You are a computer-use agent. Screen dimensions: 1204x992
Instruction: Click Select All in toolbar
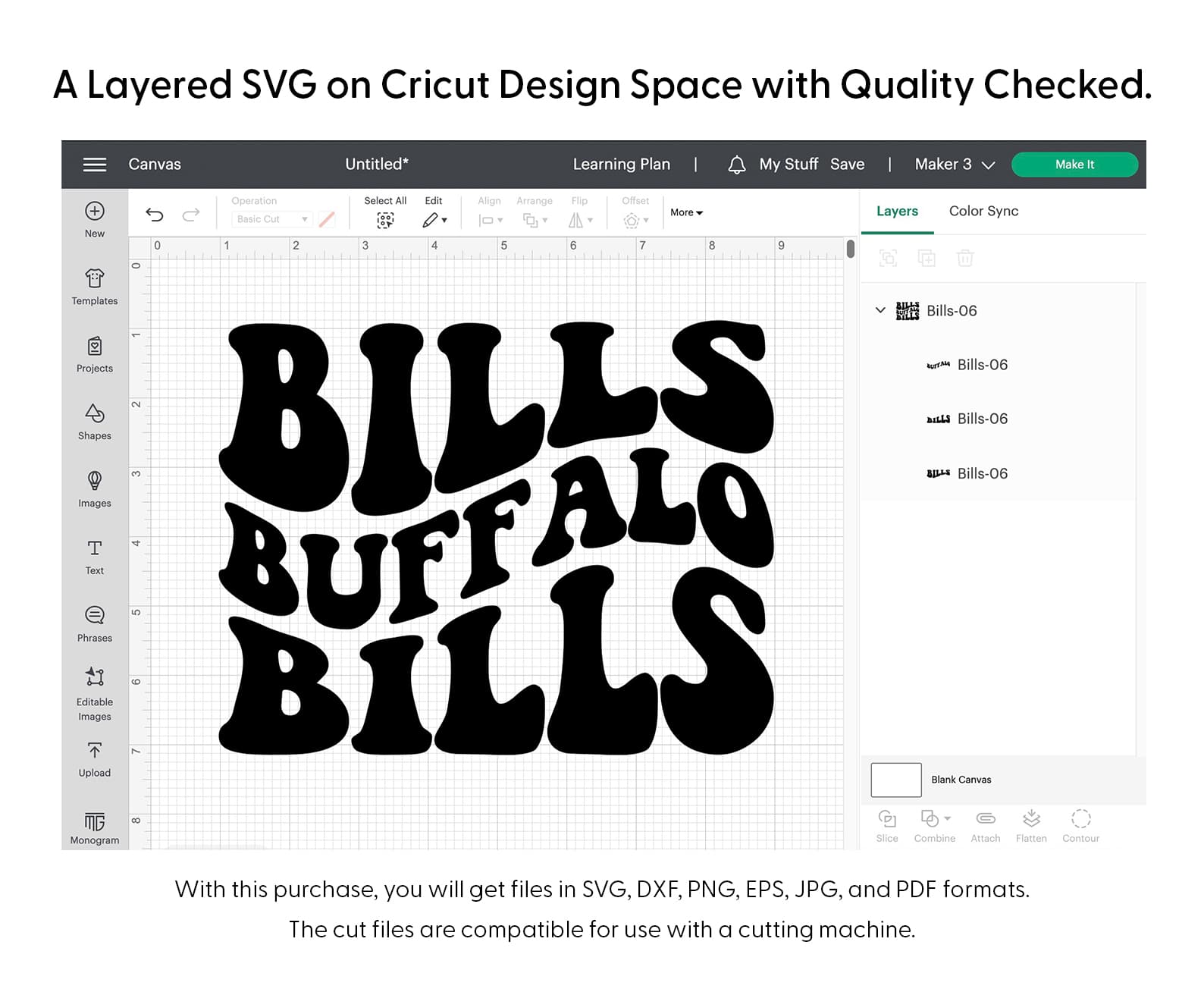[385, 212]
